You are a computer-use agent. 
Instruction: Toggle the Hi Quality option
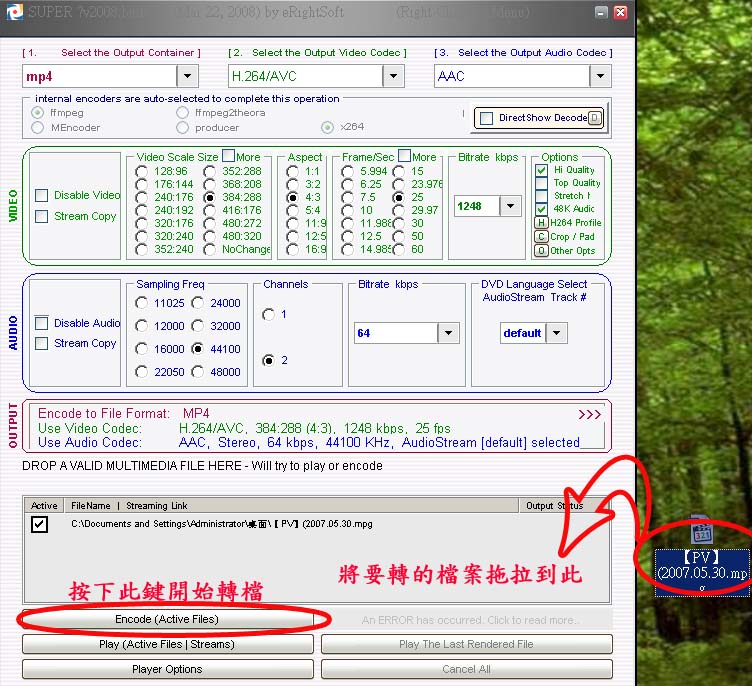[x=541, y=170]
